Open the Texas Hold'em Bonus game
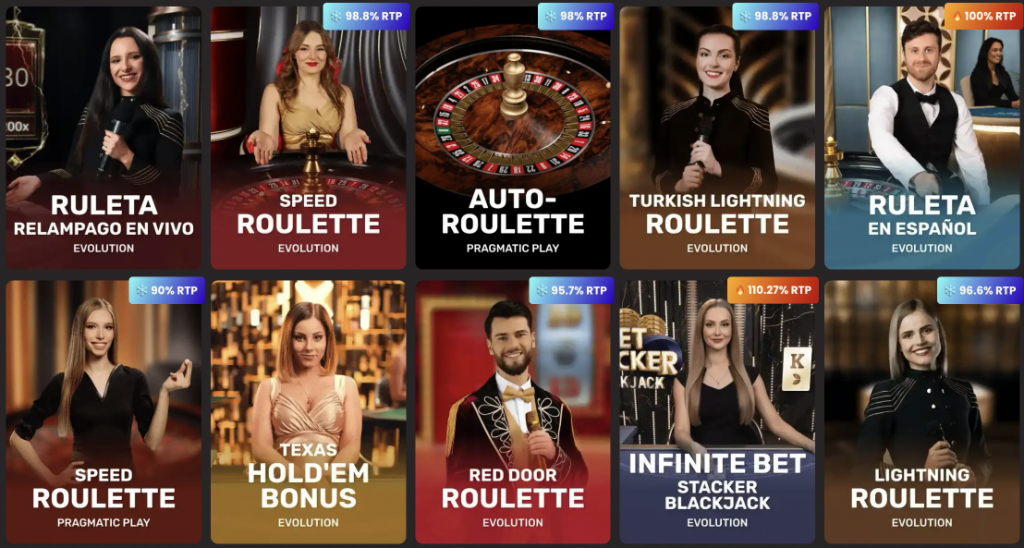Image resolution: width=1024 pixels, height=548 pixels. click(308, 412)
